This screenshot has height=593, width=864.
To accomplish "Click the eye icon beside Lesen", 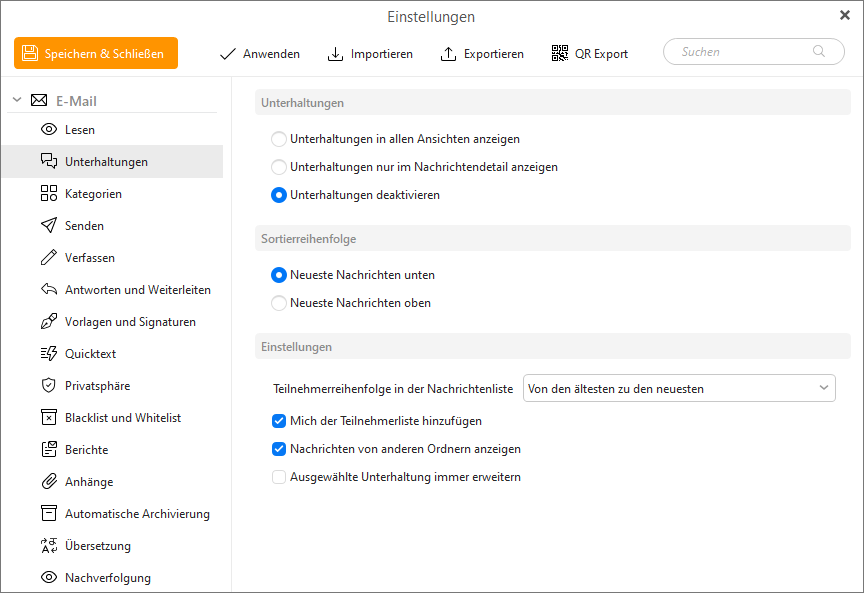I will (x=48, y=130).
